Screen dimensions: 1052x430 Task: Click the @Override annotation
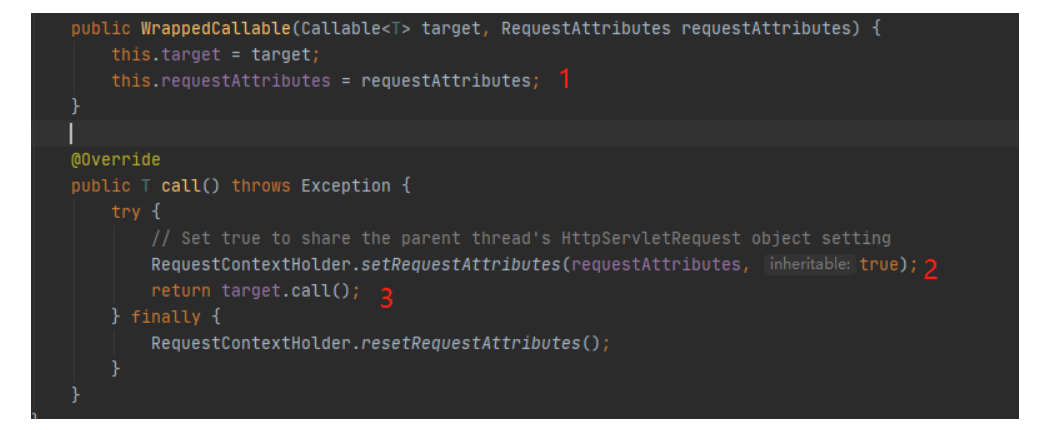point(116,160)
